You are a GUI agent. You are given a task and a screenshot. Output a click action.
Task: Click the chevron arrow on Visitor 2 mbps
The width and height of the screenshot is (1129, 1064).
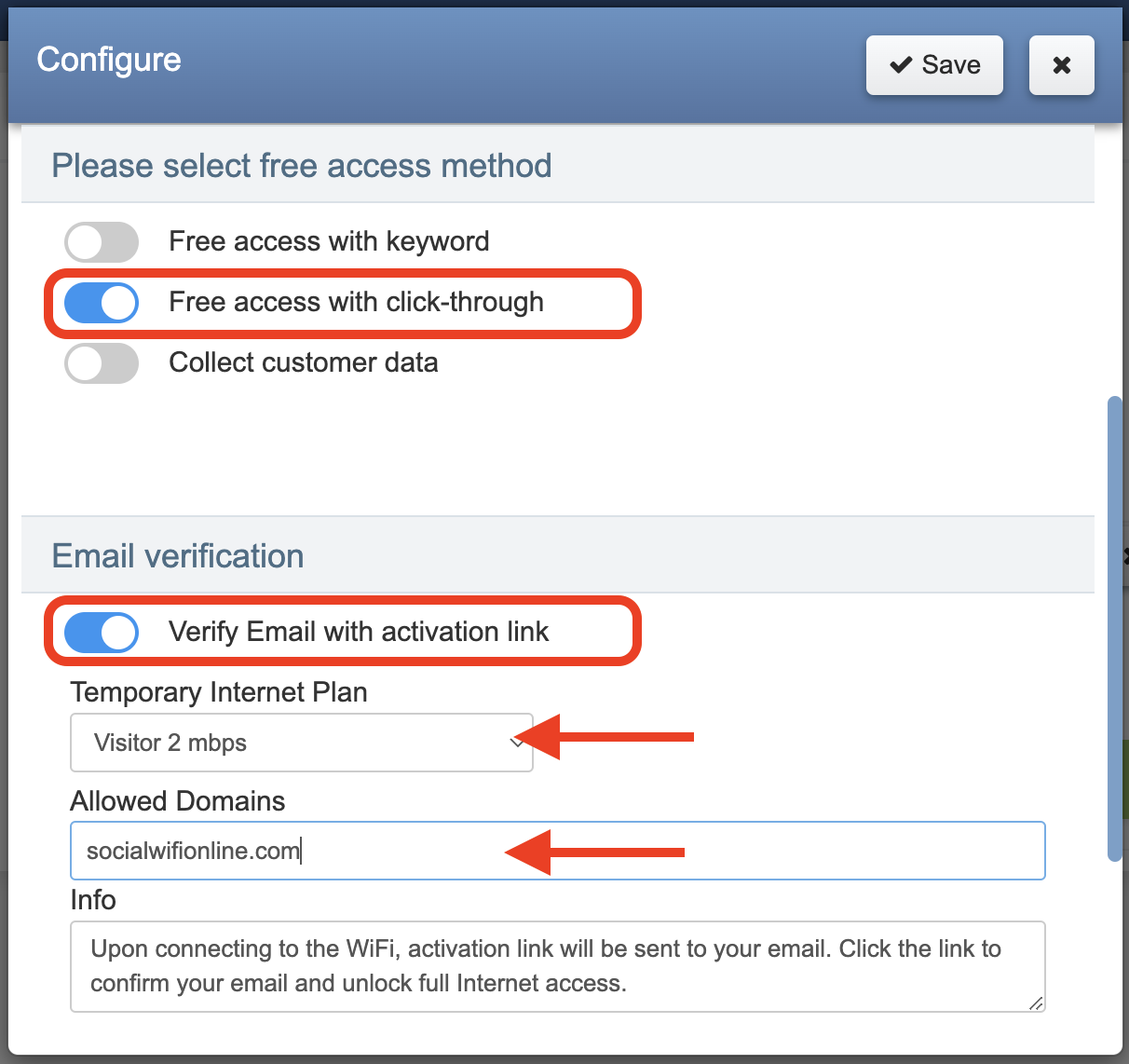click(517, 743)
